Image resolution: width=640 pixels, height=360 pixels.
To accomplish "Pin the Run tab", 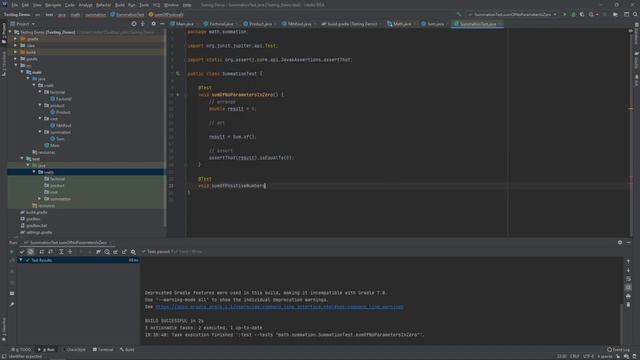I will tap(12, 304).
